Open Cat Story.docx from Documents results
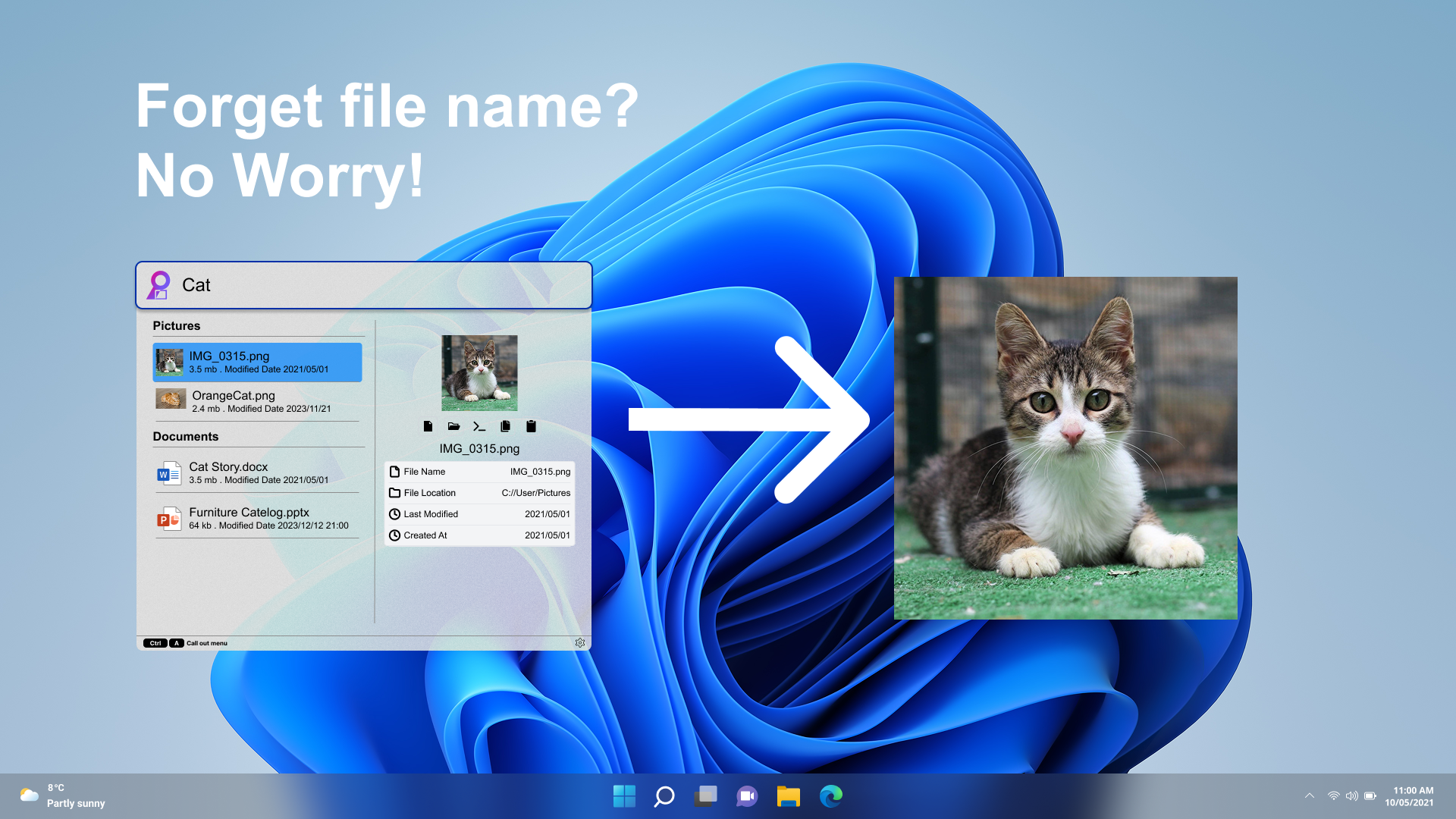The height and width of the screenshot is (819, 1456). (x=258, y=472)
